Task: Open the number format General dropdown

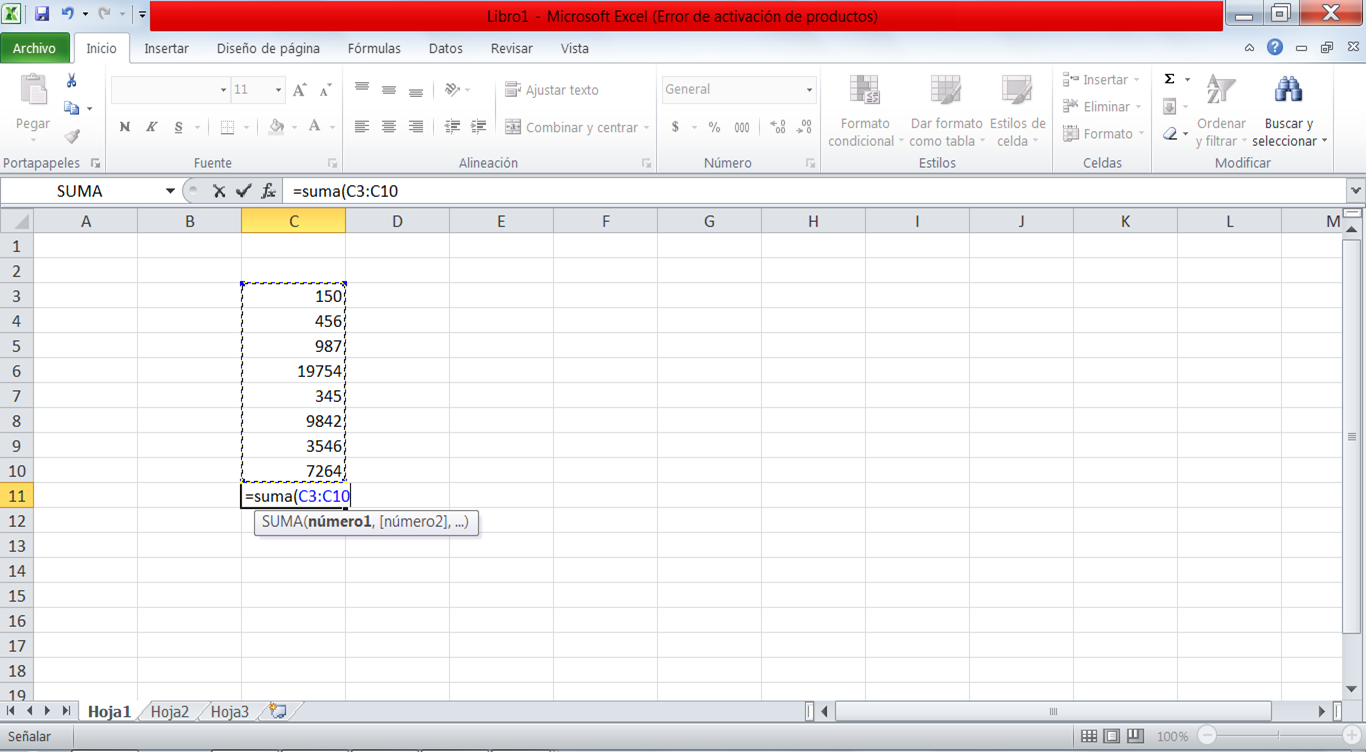Action: [808, 89]
